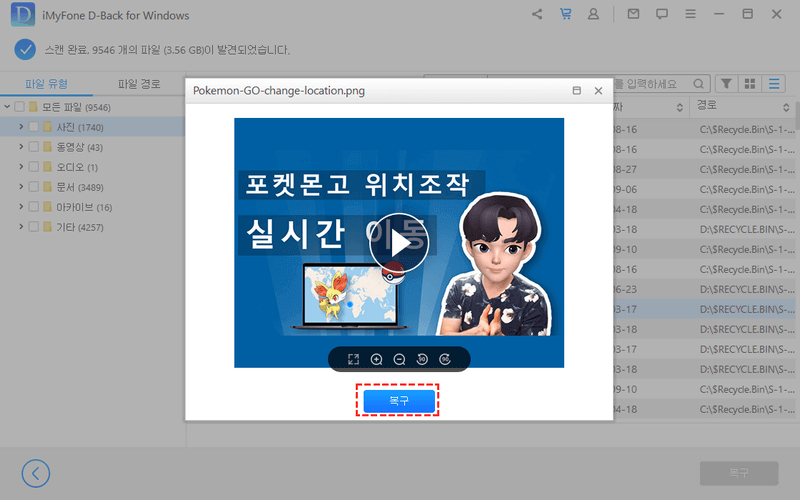
Task: Open the hamburger menu icon
Action: [x=690, y=14]
